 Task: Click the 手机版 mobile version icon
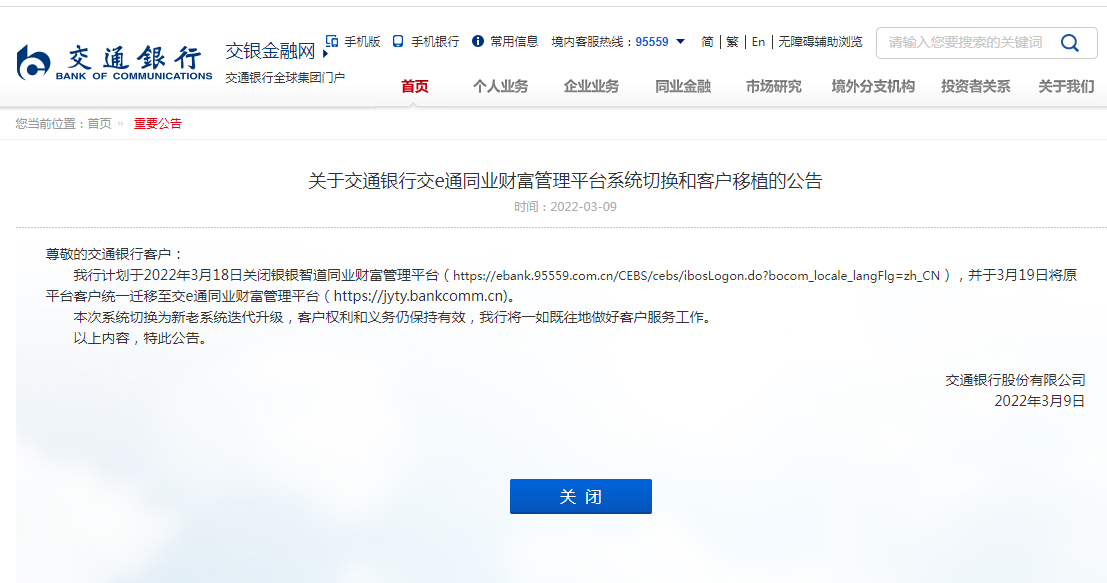pos(332,41)
